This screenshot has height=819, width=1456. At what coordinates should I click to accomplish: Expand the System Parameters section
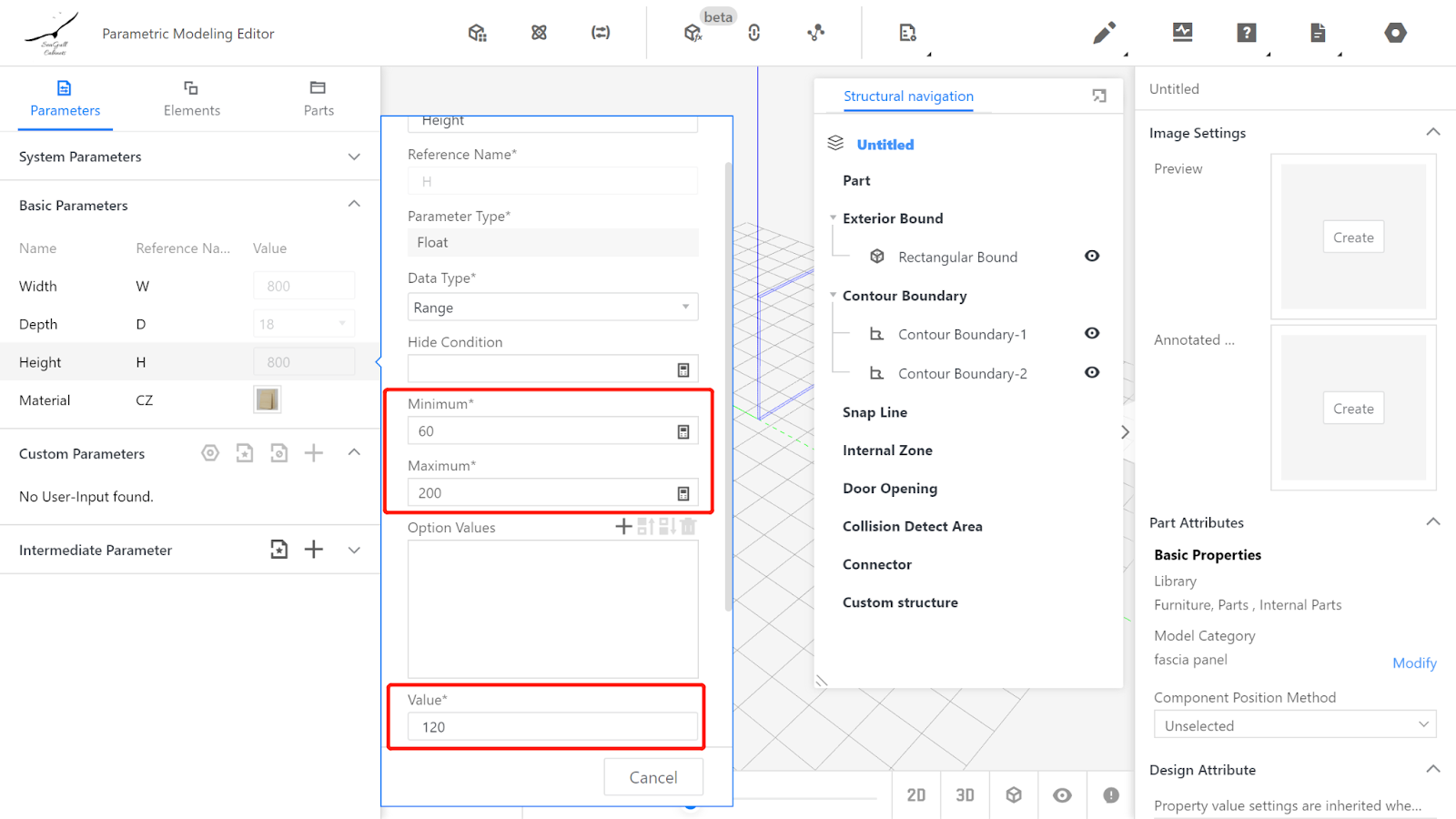click(x=354, y=157)
